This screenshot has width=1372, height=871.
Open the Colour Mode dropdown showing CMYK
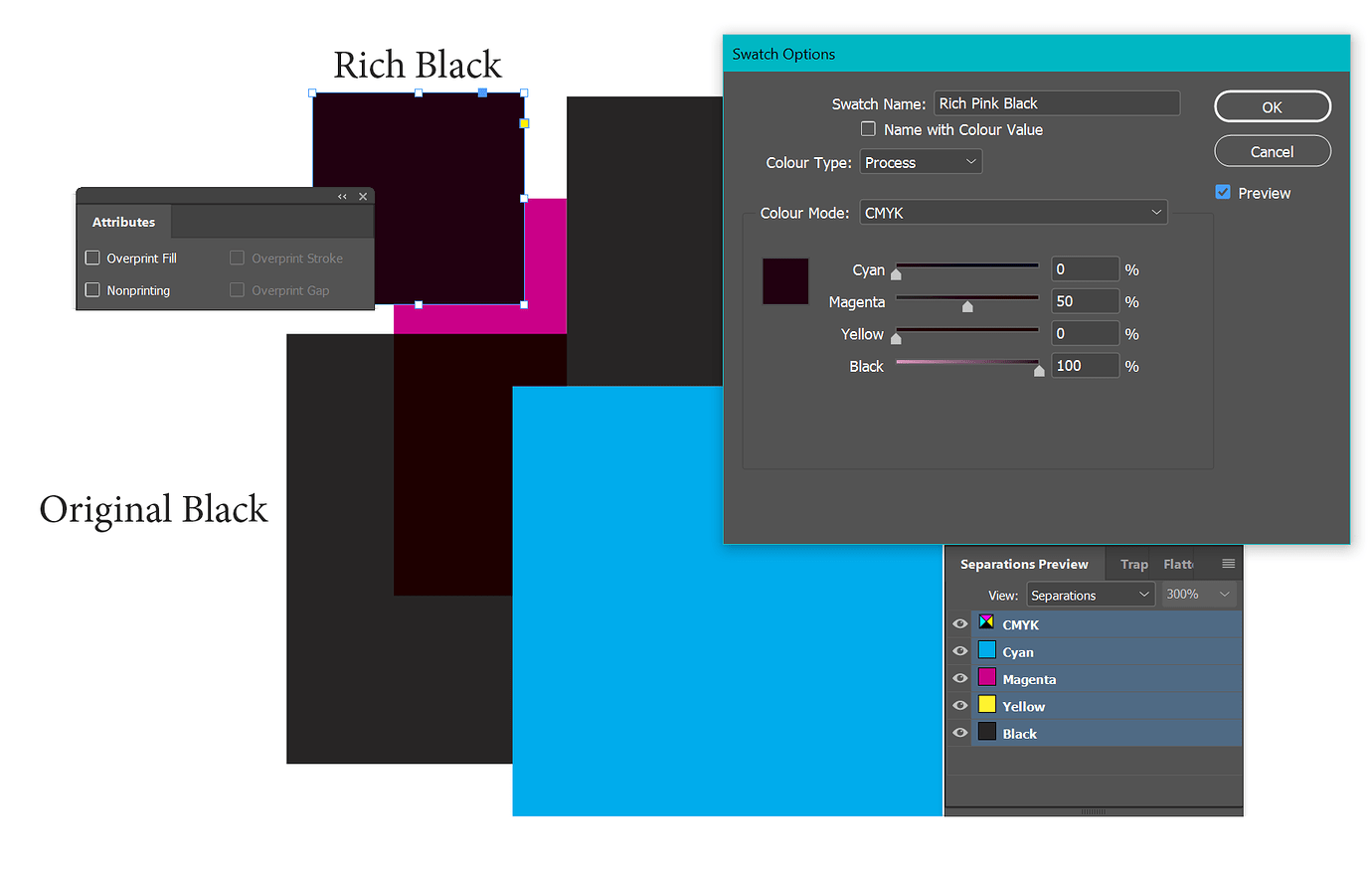(1012, 212)
